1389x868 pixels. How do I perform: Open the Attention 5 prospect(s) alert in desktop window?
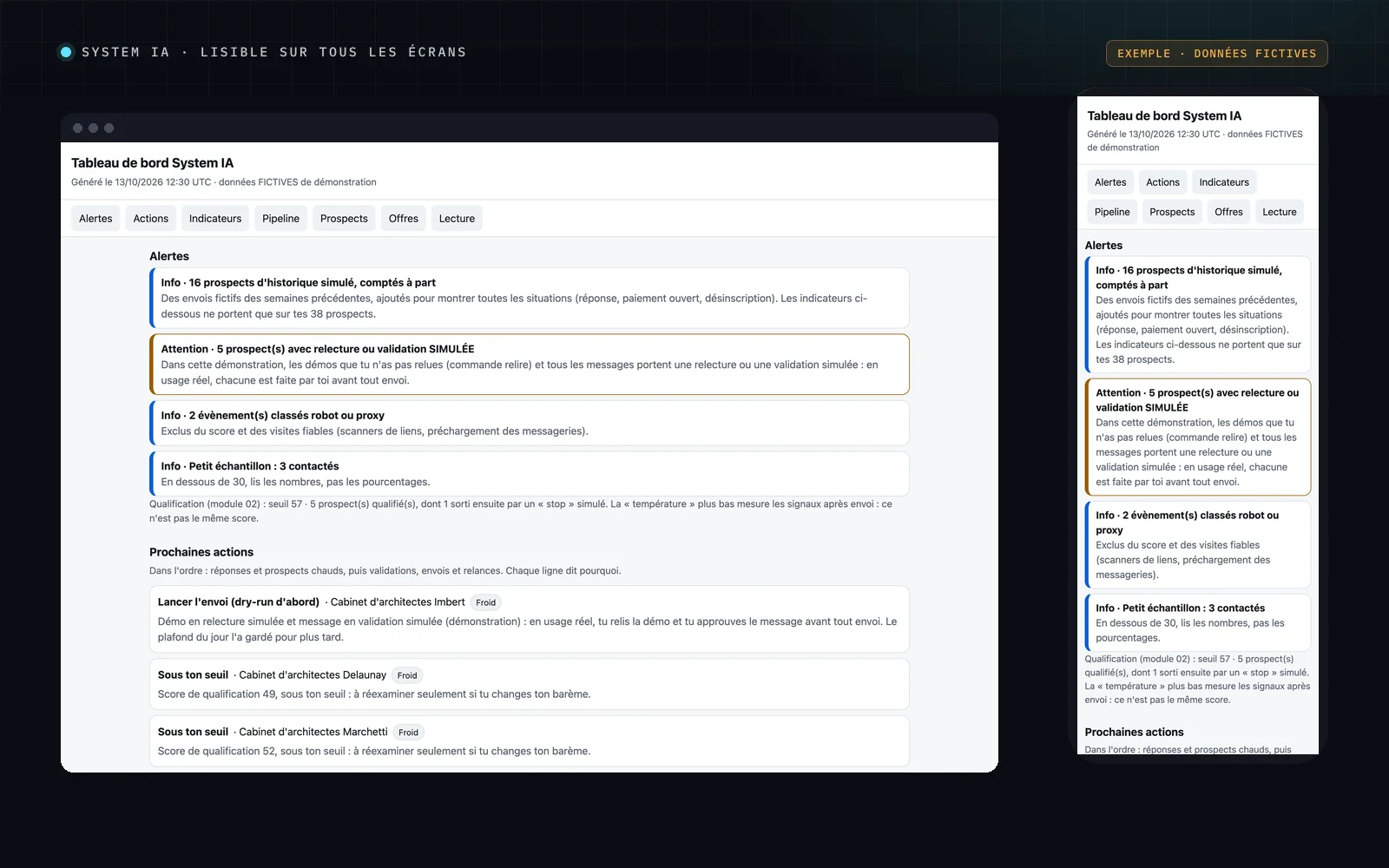point(530,365)
